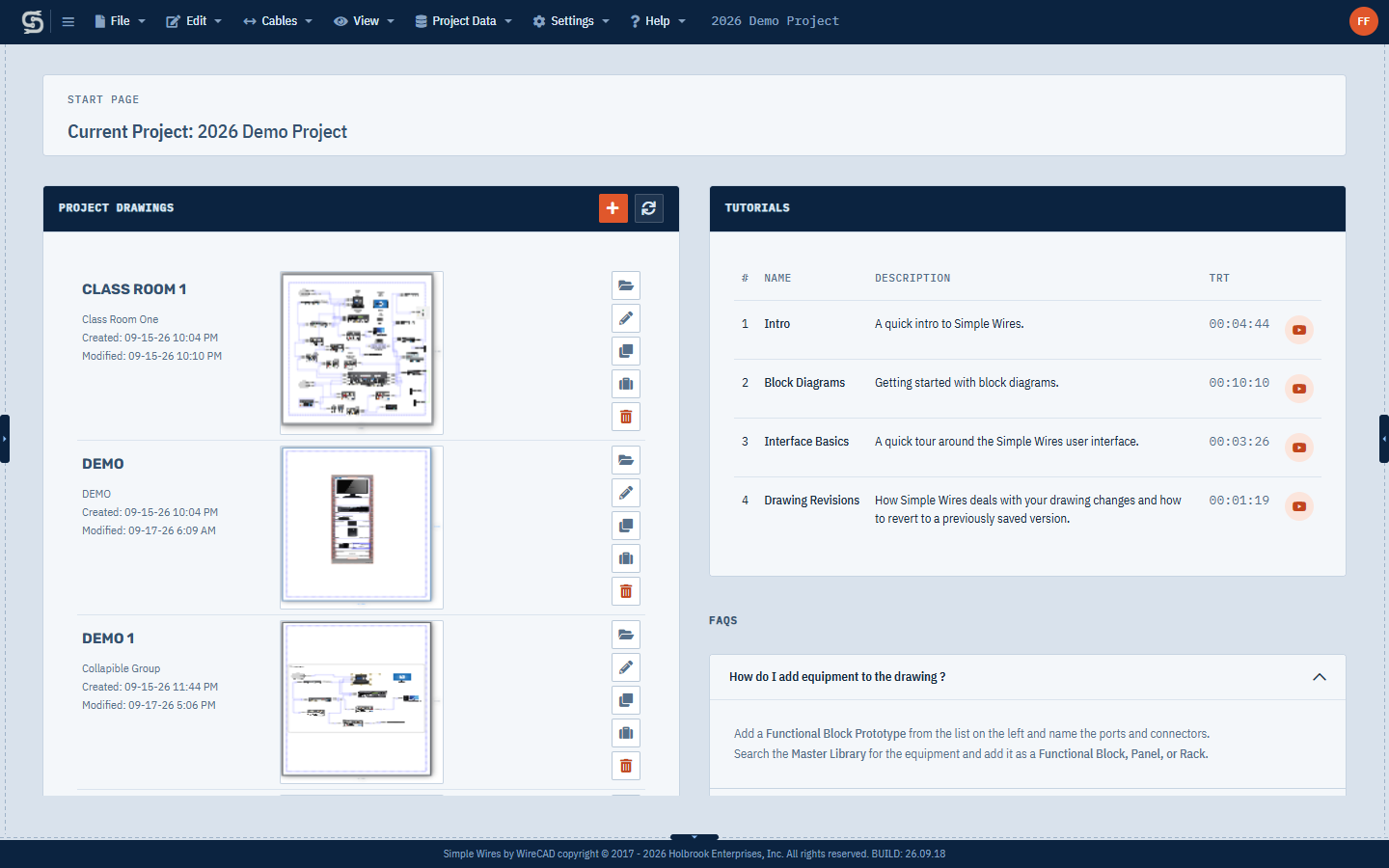Image resolution: width=1389 pixels, height=868 pixels.
Task: Open the FF user avatar menu
Action: [x=1364, y=21]
